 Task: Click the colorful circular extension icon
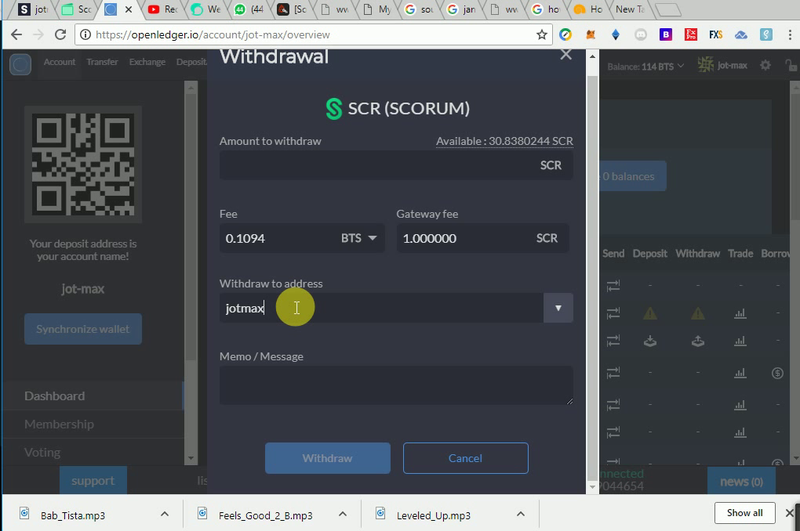click(565, 35)
